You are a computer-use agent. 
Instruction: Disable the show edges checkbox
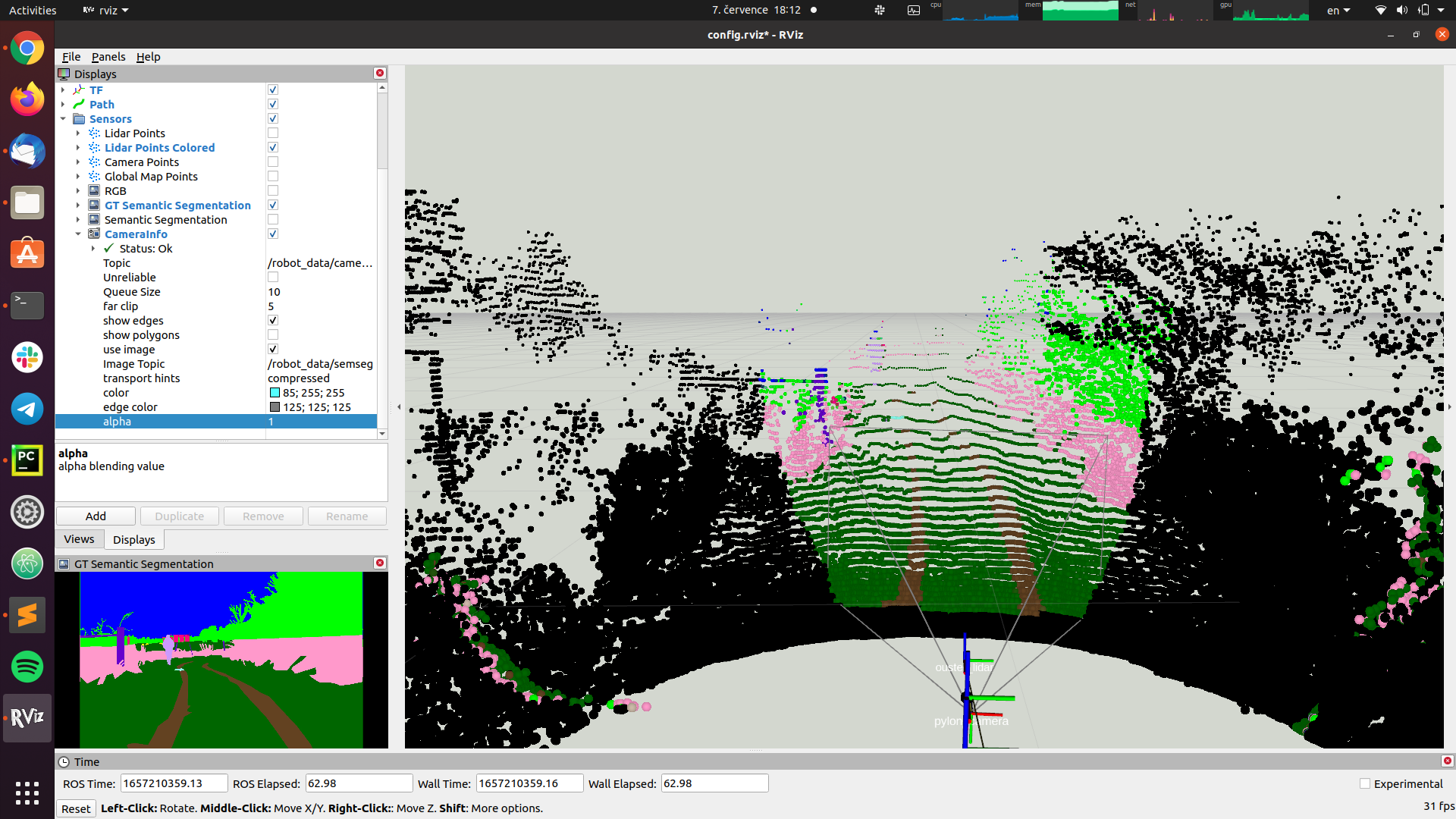point(273,321)
